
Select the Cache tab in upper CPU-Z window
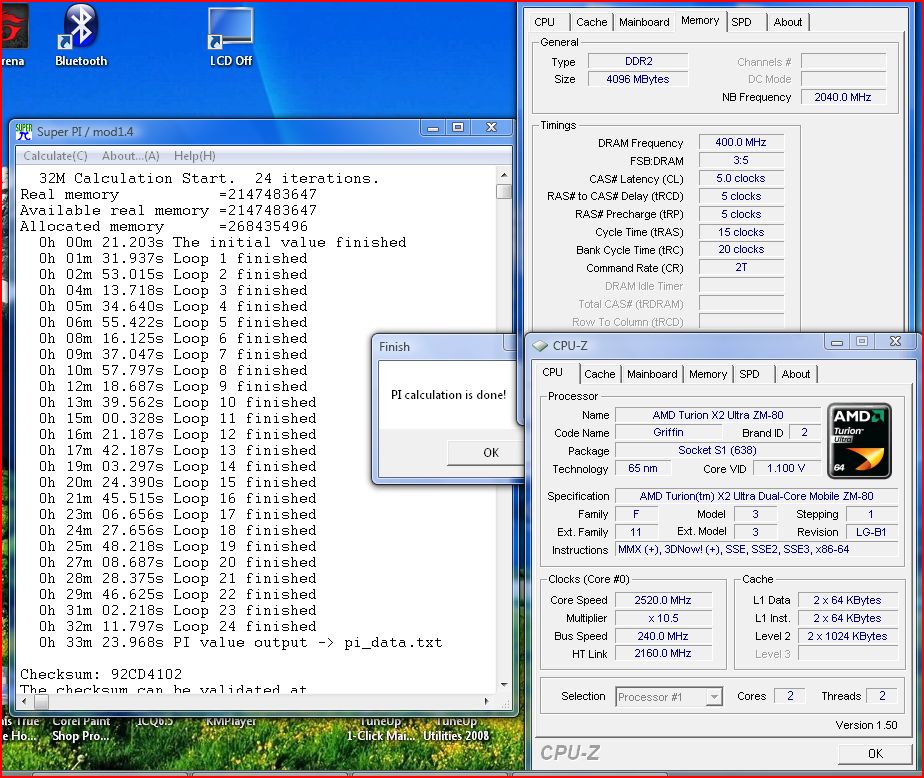coord(592,22)
